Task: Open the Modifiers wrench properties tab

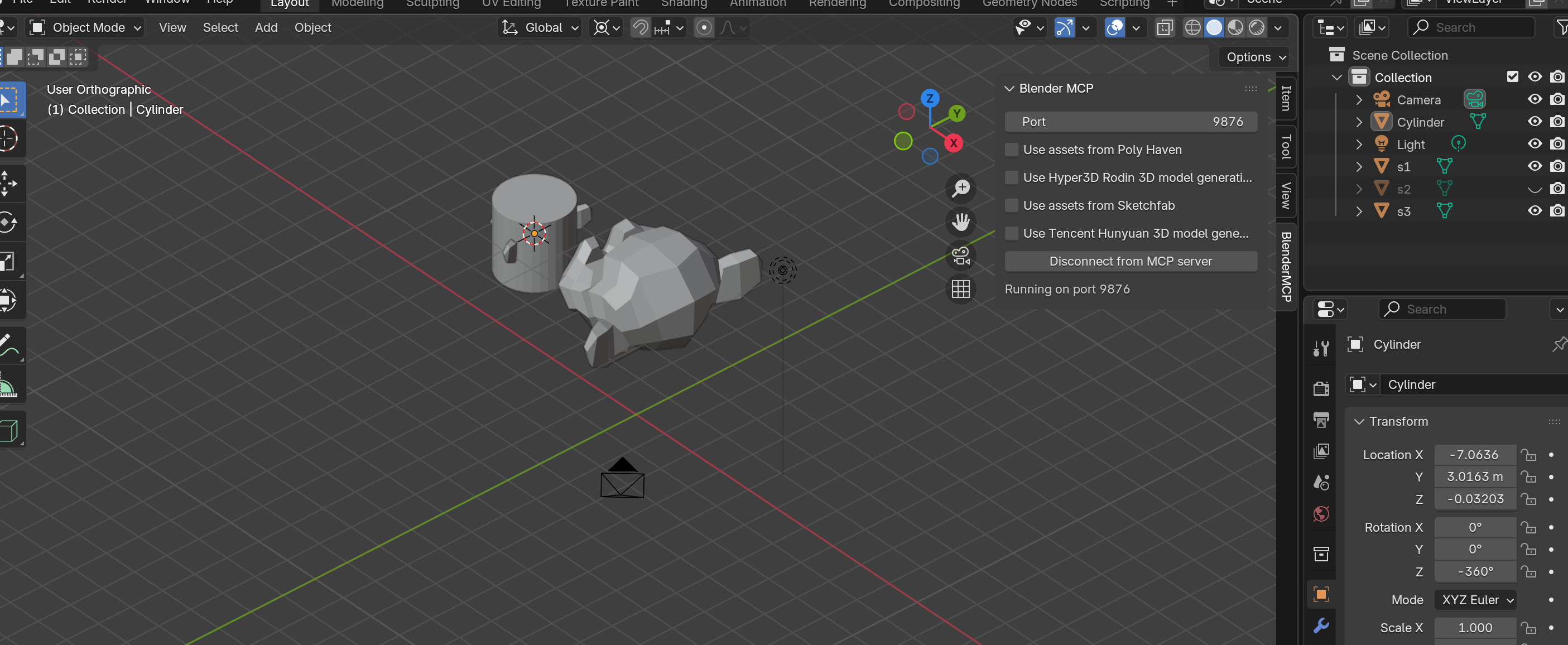Action: pos(1321,625)
